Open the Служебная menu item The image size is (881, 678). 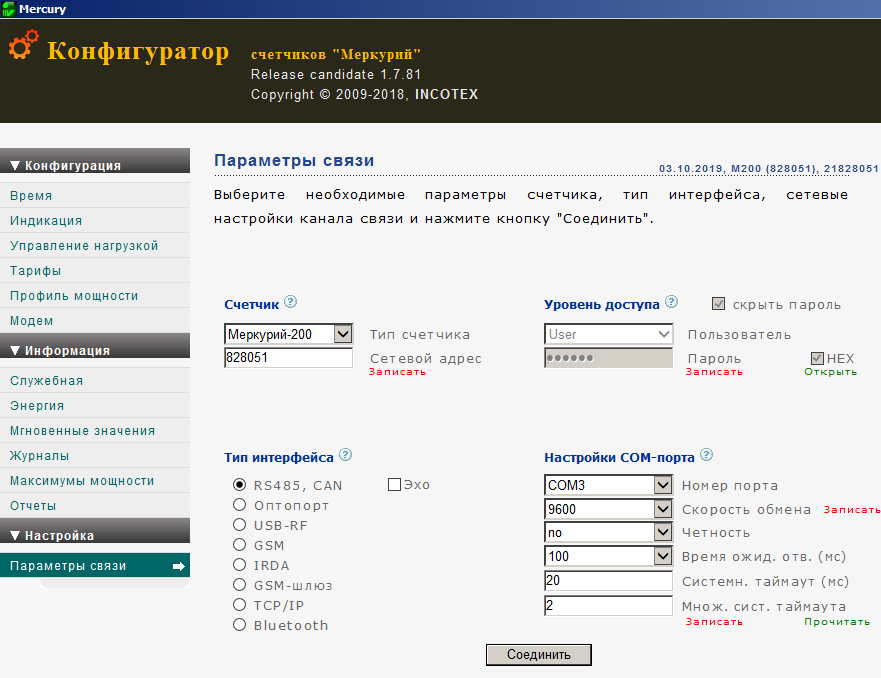(x=95, y=380)
